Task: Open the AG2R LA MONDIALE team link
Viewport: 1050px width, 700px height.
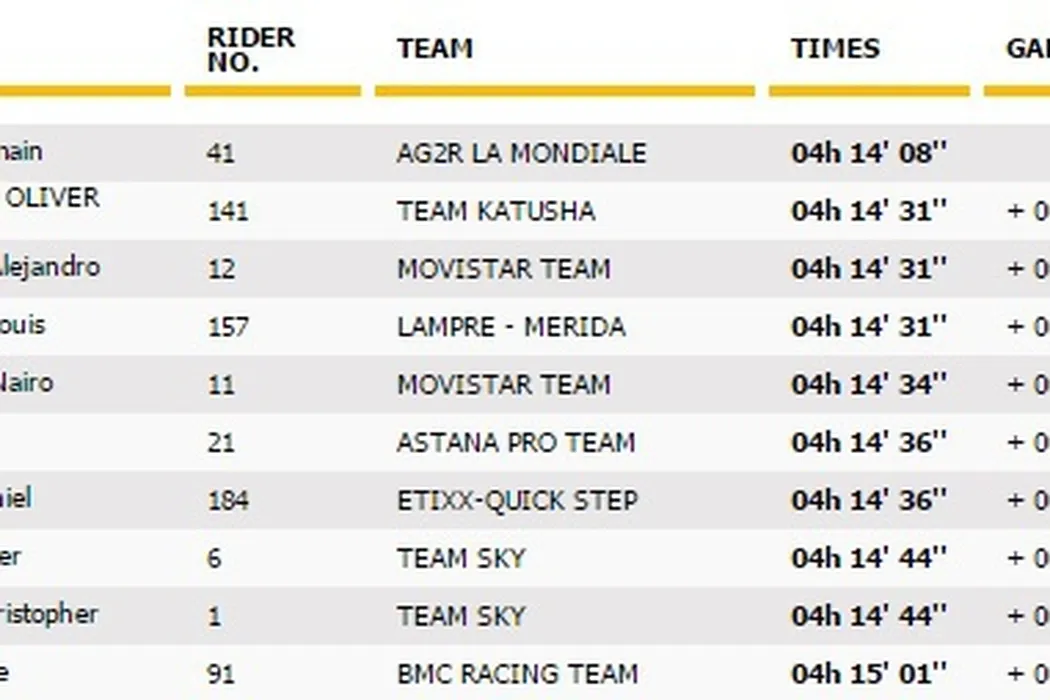Action: coord(521,154)
